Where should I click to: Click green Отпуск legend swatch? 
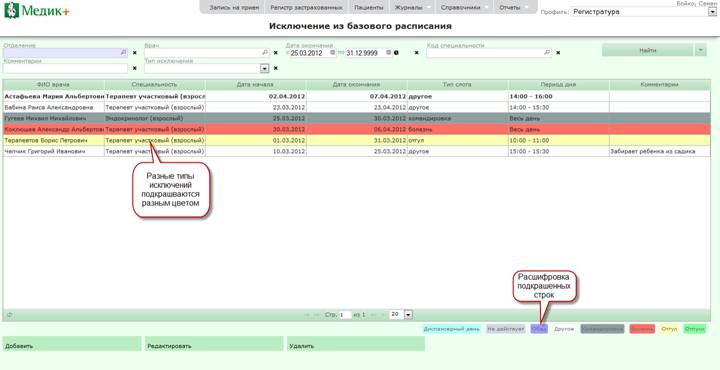(x=694, y=329)
